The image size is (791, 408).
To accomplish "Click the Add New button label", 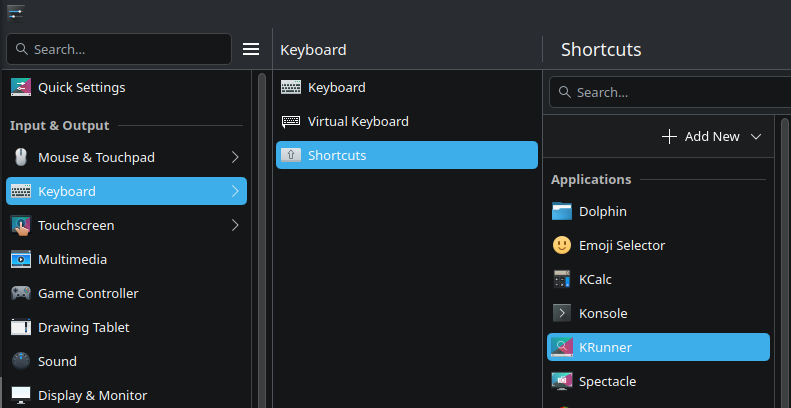I will click(x=712, y=136).
